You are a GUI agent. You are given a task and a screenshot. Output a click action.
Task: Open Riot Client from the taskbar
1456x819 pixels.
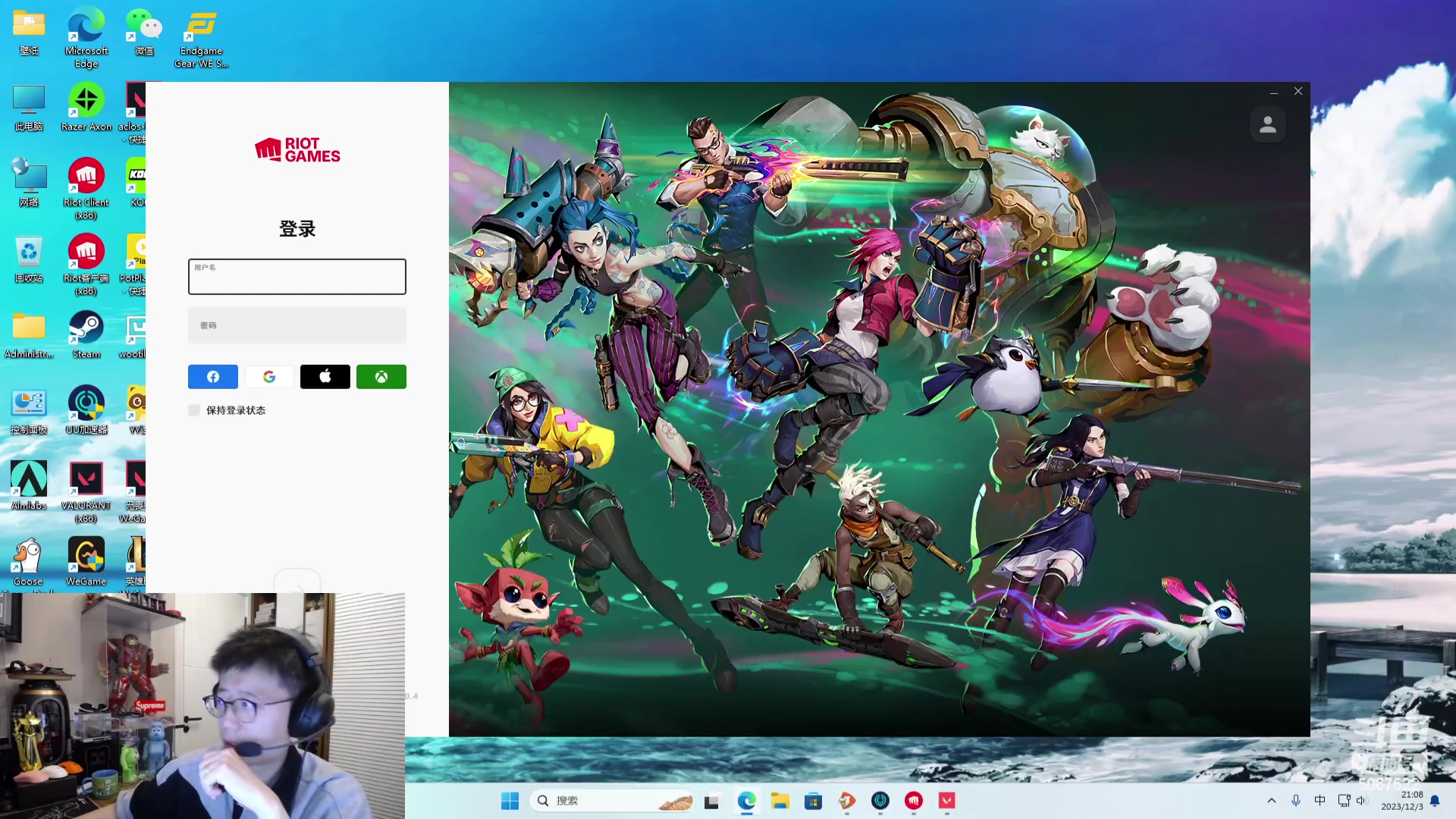pyautogui.click(x=914, y=801)
